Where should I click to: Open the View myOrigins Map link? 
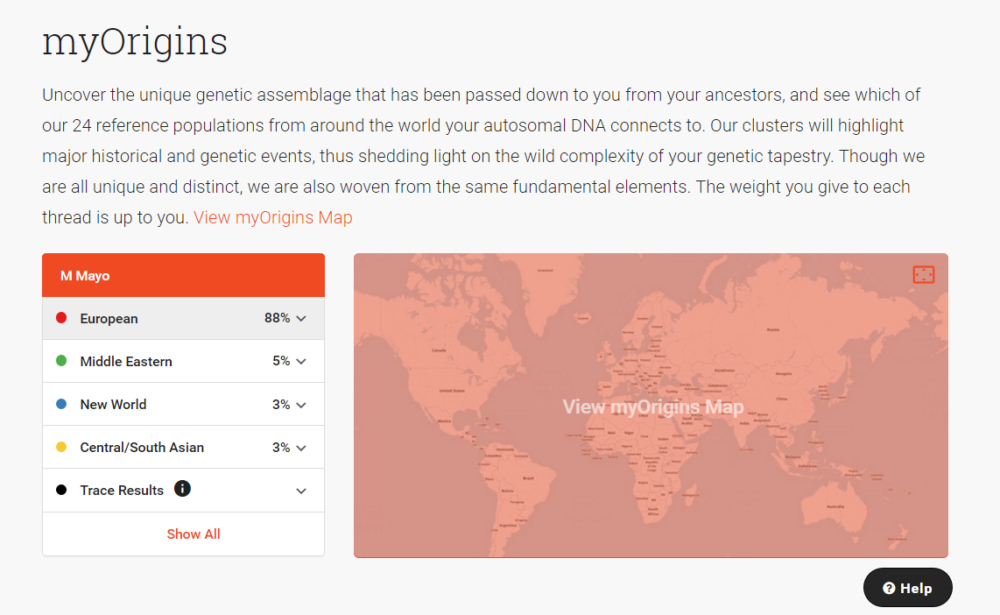coord(272,217)
